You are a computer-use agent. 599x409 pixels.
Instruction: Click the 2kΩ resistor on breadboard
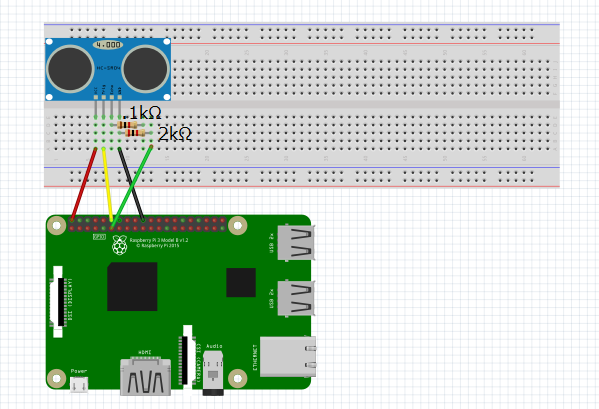(135, 133)
